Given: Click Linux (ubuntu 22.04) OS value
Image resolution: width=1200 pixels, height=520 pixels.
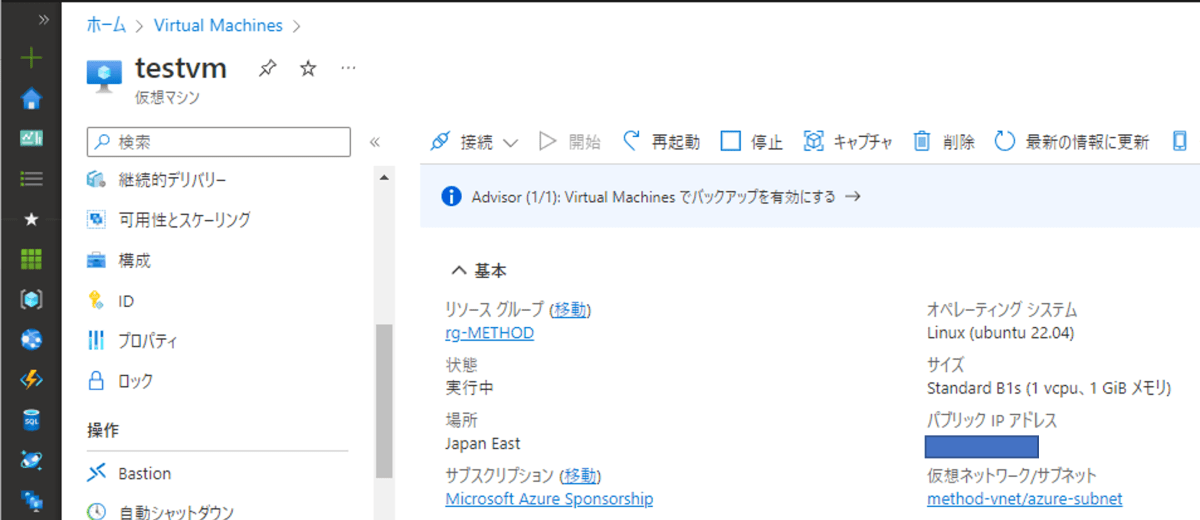Looking at the screenshot, I should (1001, 333).
